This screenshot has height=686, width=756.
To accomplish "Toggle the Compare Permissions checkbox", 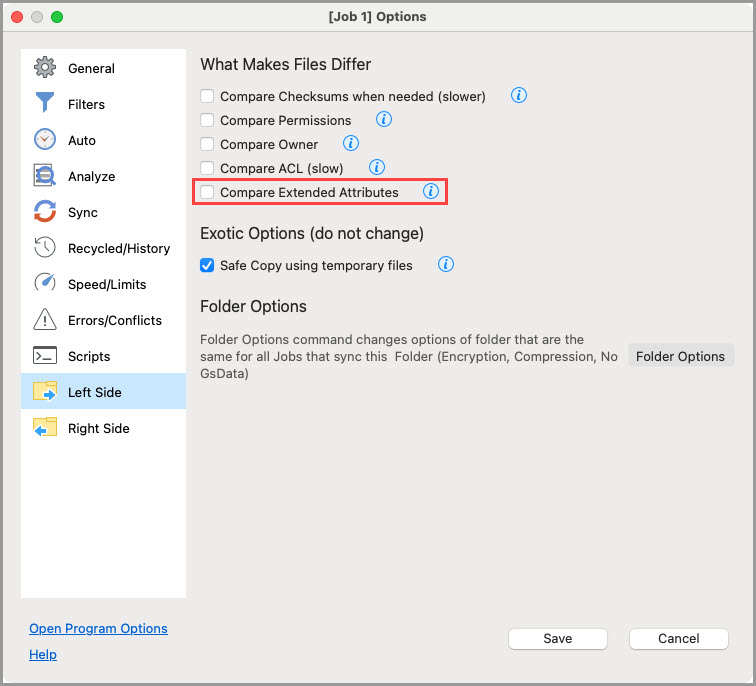I will pos(207,121).
